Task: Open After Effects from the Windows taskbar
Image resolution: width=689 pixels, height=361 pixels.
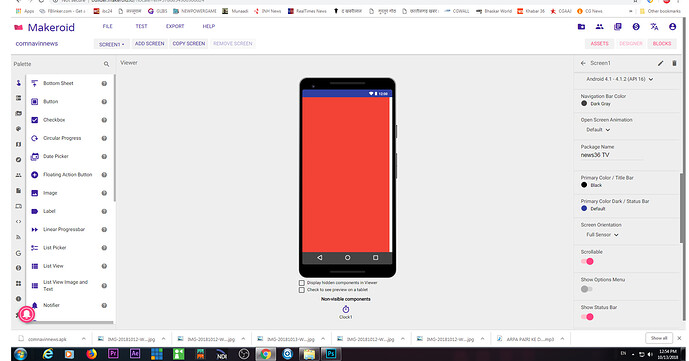Action: coord(135,354)
